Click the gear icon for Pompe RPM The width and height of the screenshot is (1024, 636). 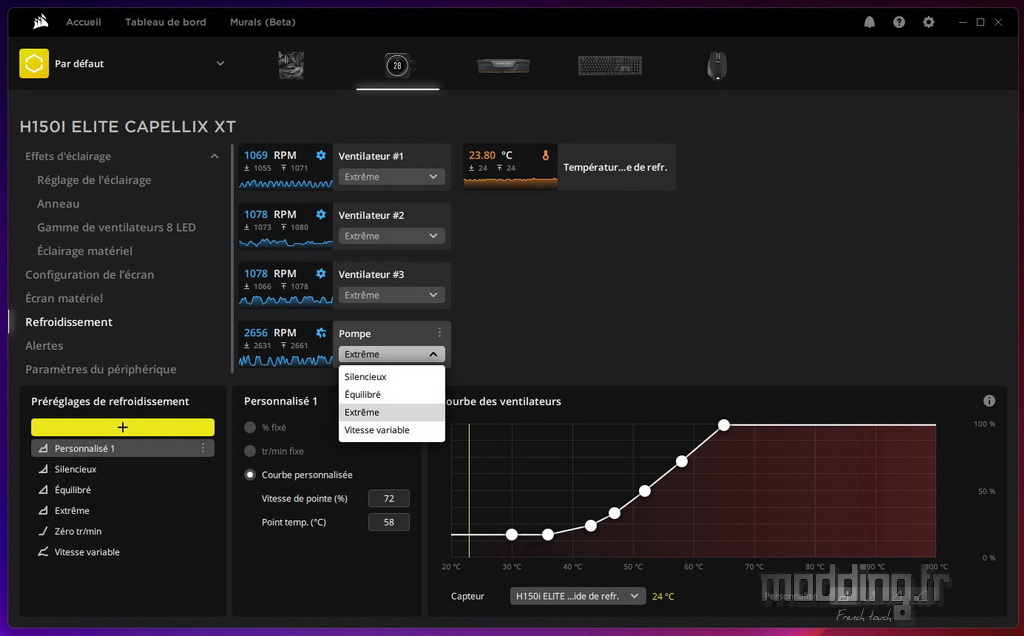(321, 333)
